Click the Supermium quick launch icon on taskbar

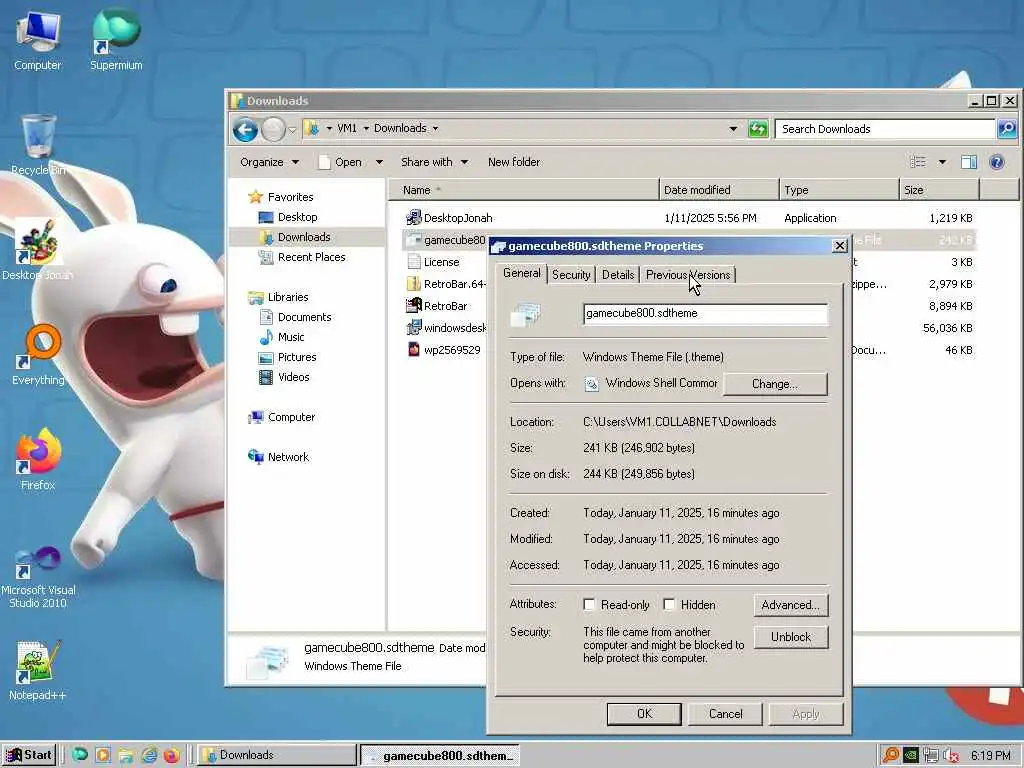(x=80, y=755)
